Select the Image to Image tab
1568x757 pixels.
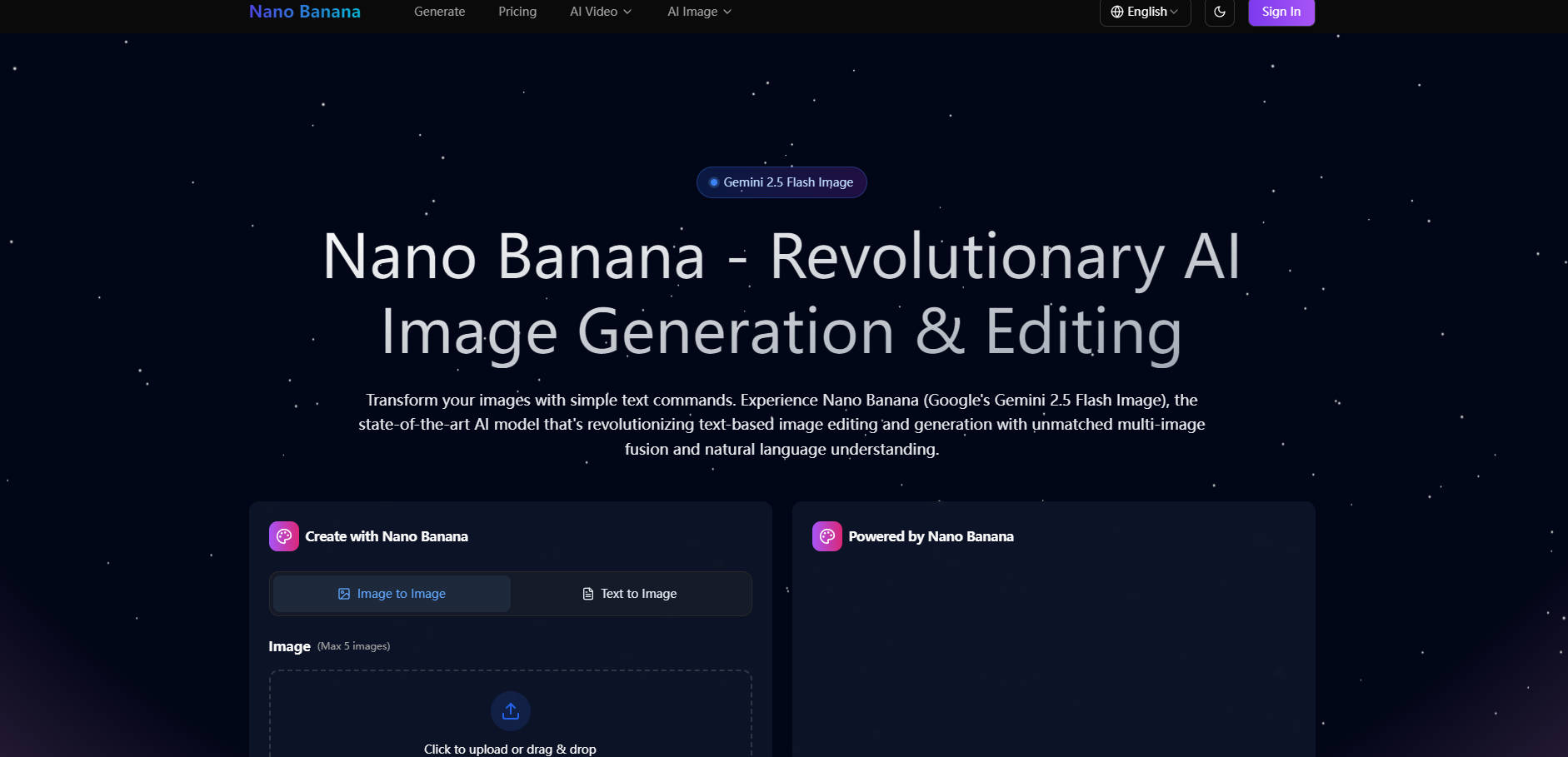(390, 593)
